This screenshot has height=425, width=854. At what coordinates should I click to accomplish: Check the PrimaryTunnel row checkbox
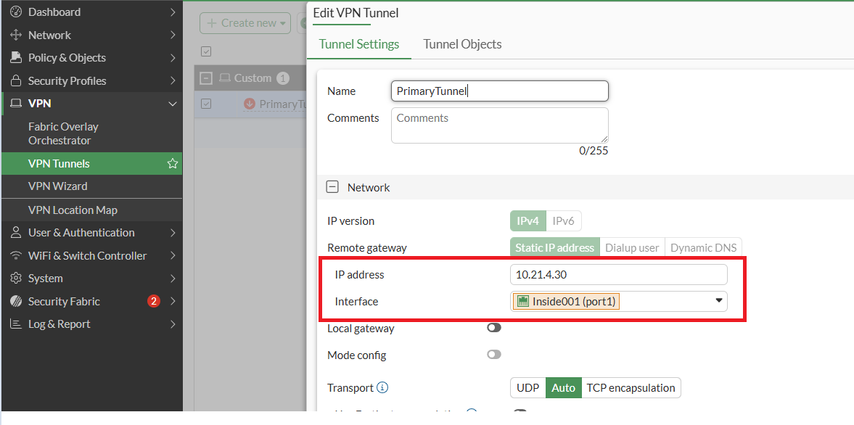tap(207, 103)
